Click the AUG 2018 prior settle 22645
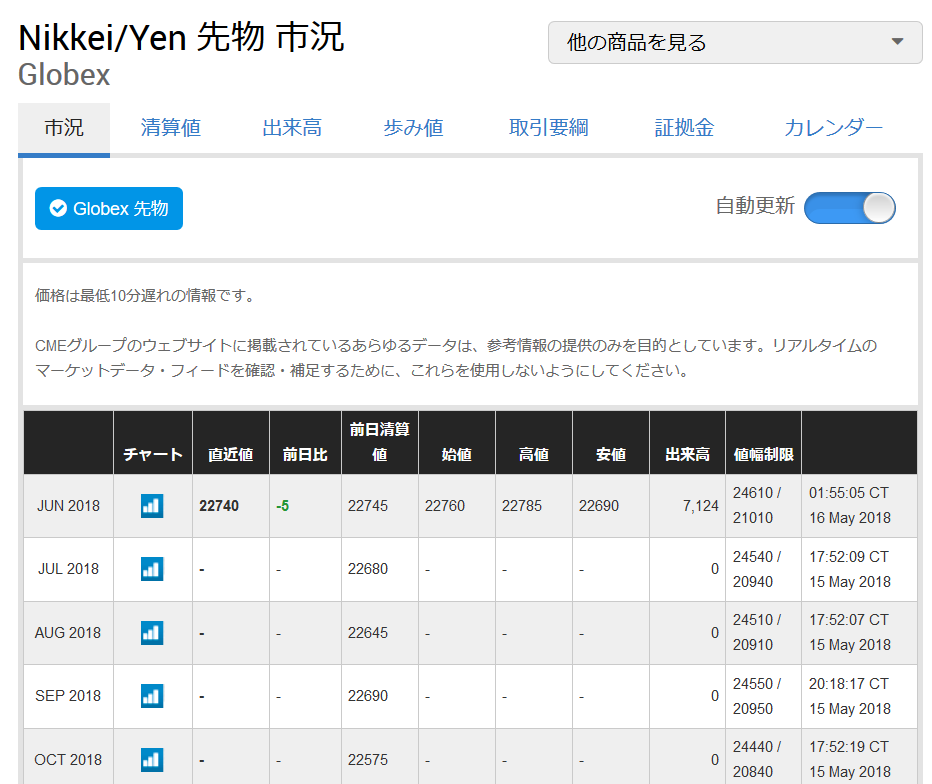Viewport: 932px width, 784px height. (x=368, y=632)
